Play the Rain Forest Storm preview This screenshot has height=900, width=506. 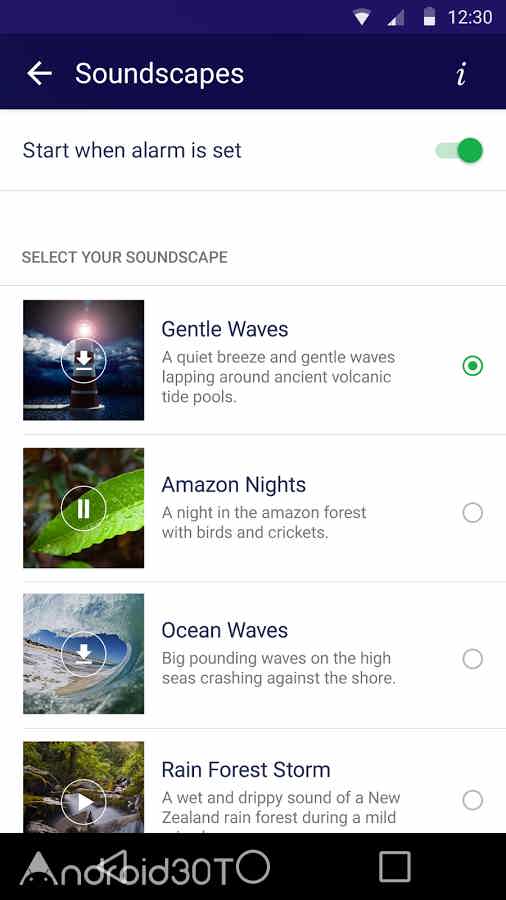tap(83, 801)
